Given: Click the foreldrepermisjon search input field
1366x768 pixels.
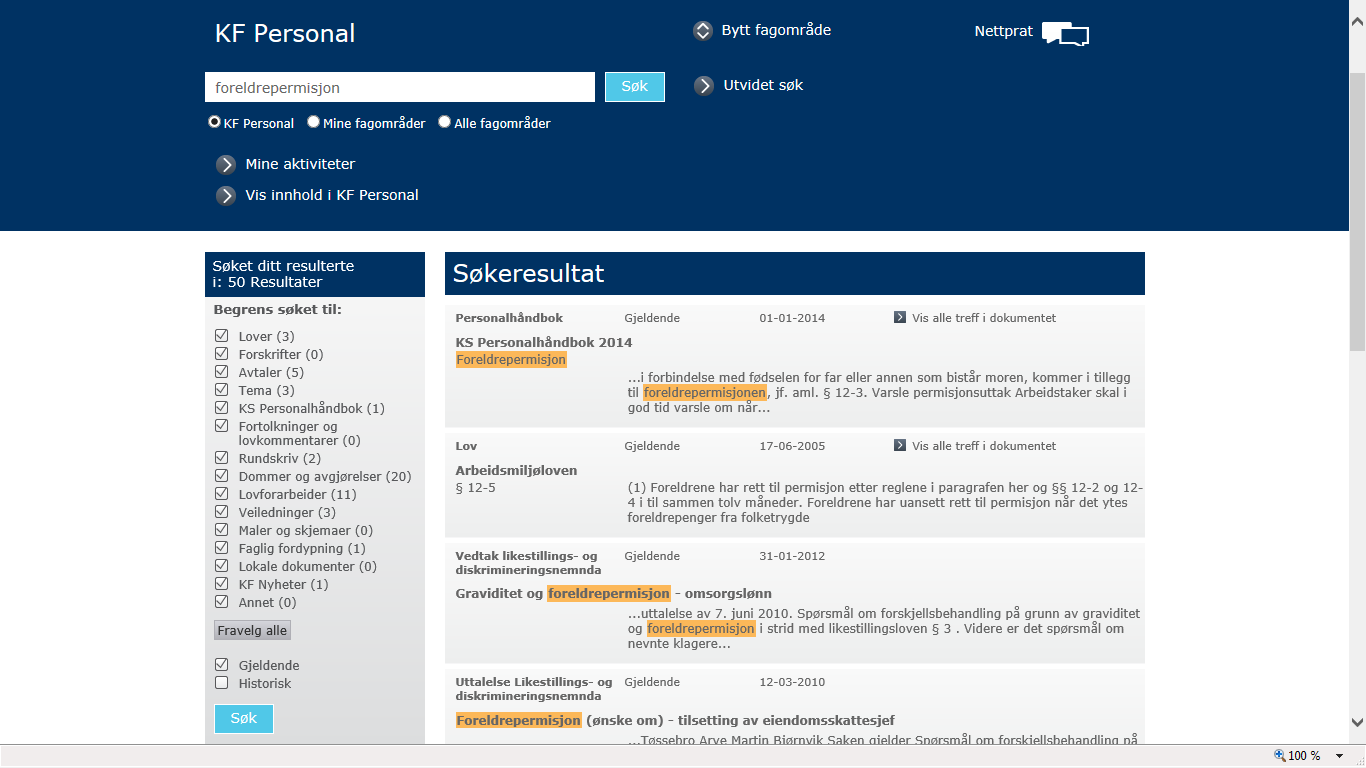Looking at the screenshot, I should point(400,87).
